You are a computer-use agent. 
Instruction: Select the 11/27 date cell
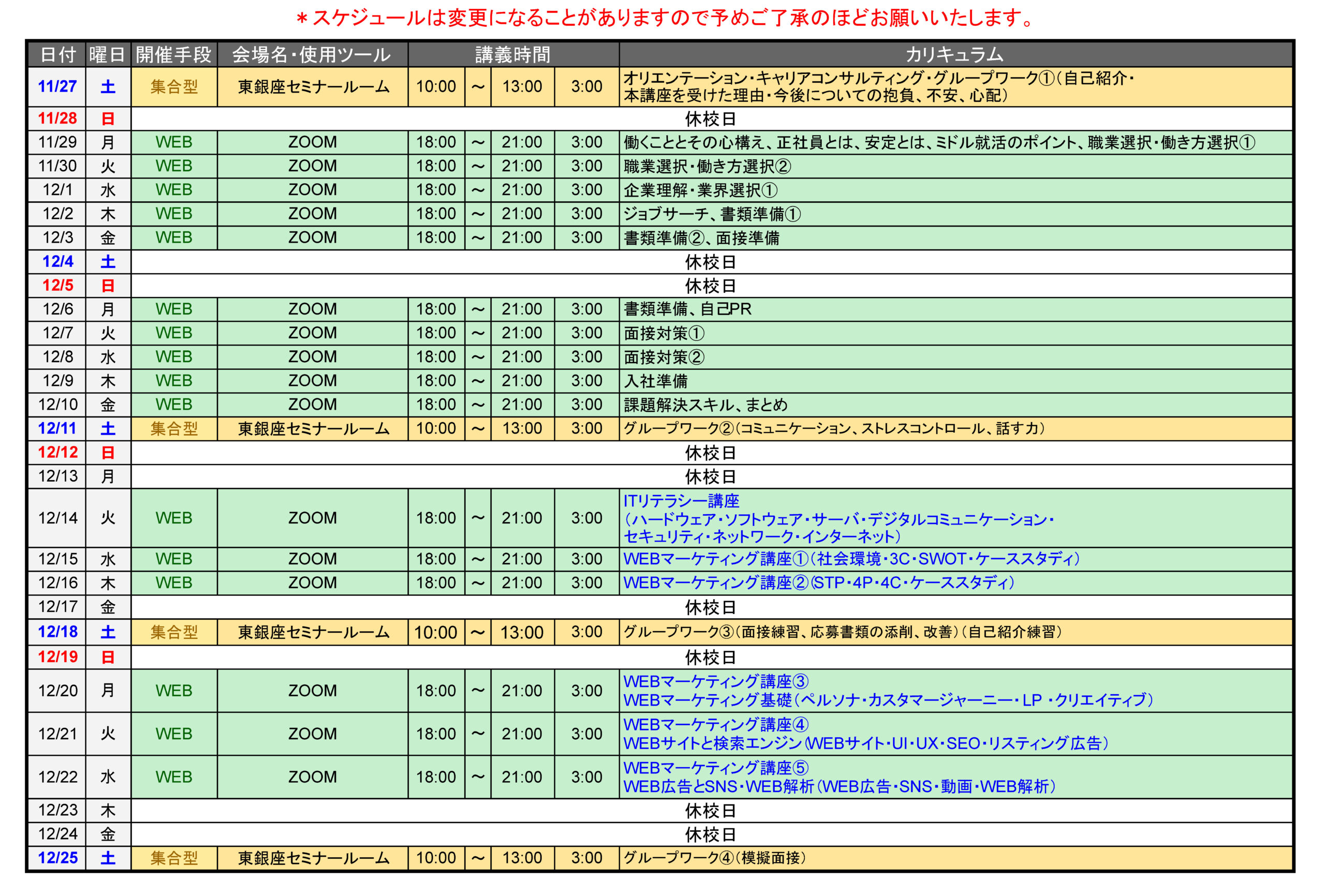57,86
